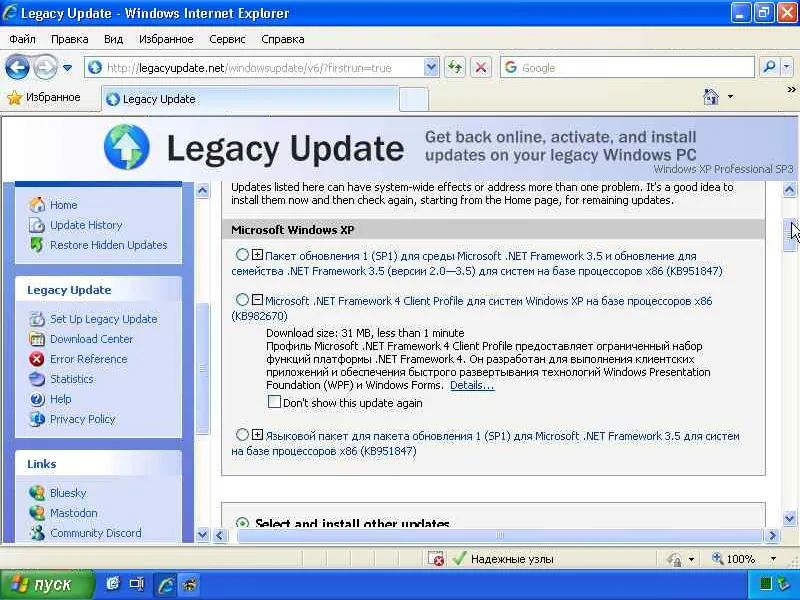Open the Home button dropdown arrow
Screen dimensions: 800x600
pyautogui.click(x=730, y=96)
